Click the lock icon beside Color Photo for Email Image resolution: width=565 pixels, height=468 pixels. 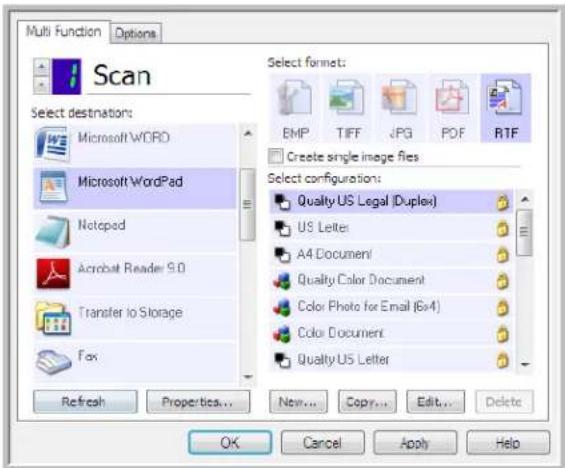click(503, 308)
